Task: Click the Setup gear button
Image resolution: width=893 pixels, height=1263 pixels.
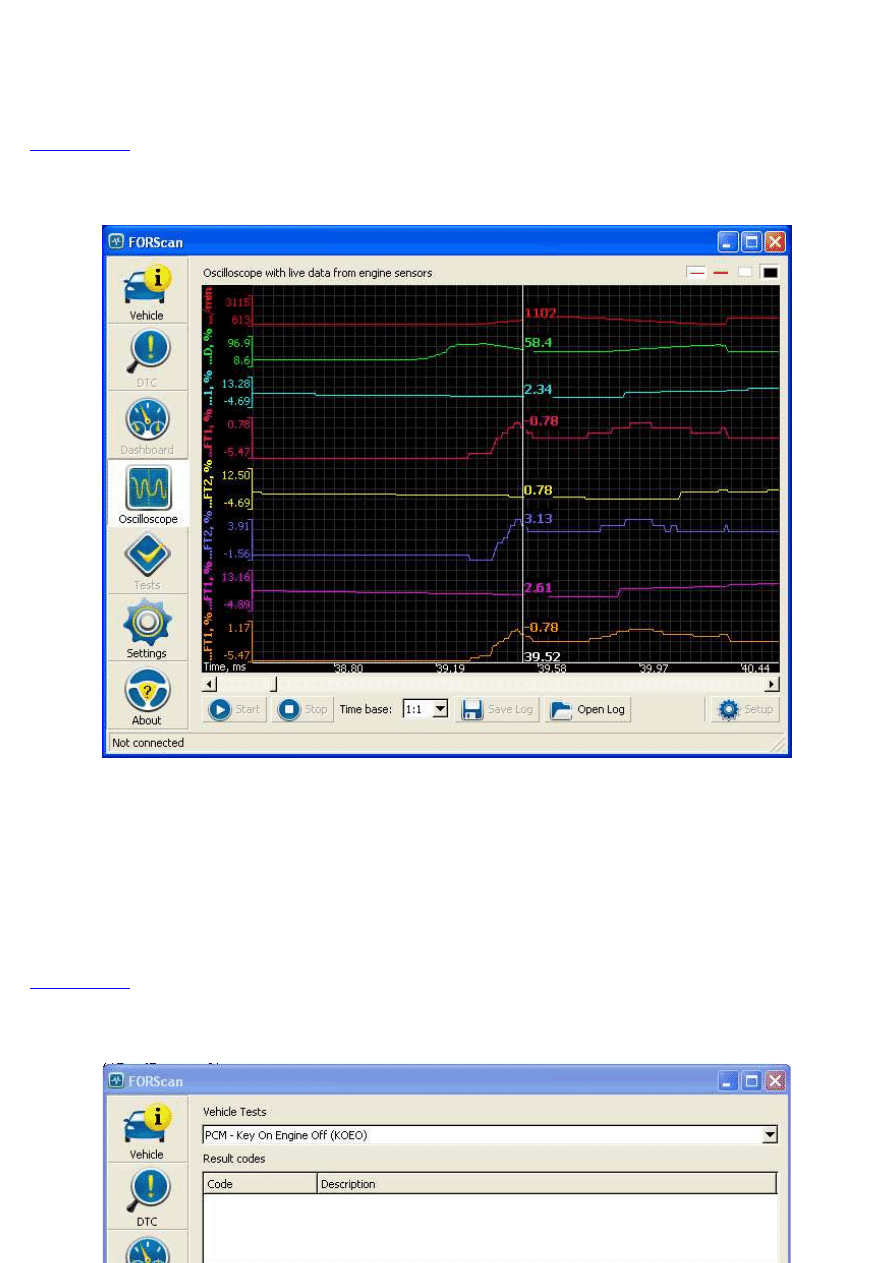Action: [x=745, y=710]
